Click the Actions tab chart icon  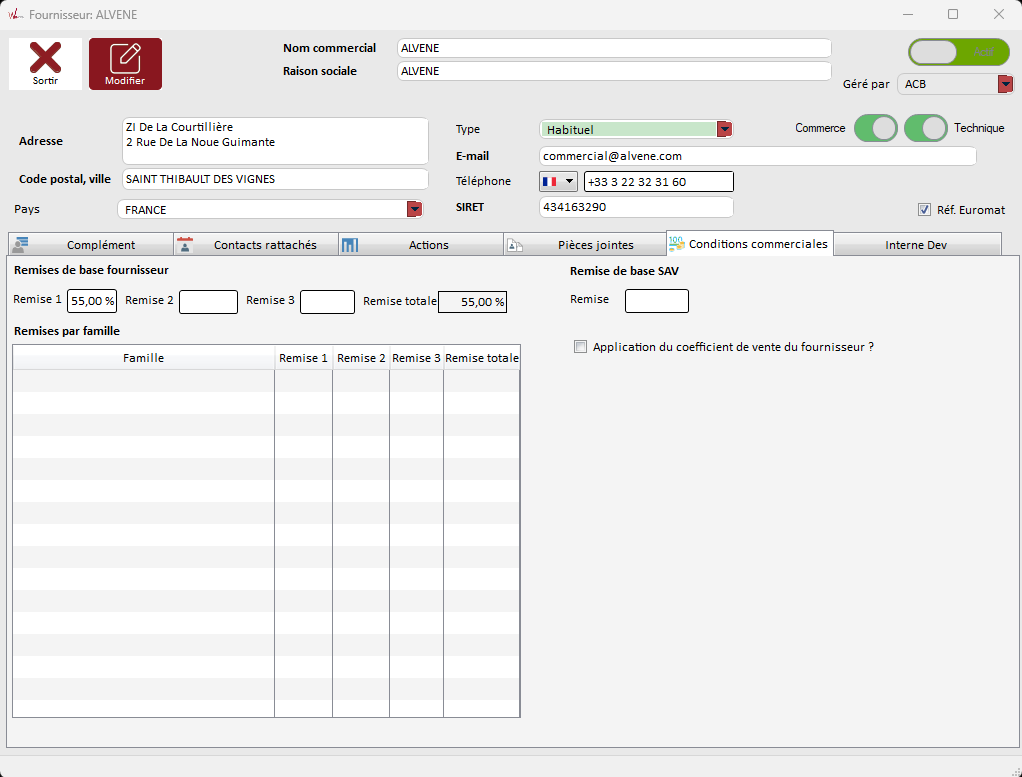[350, 245]
